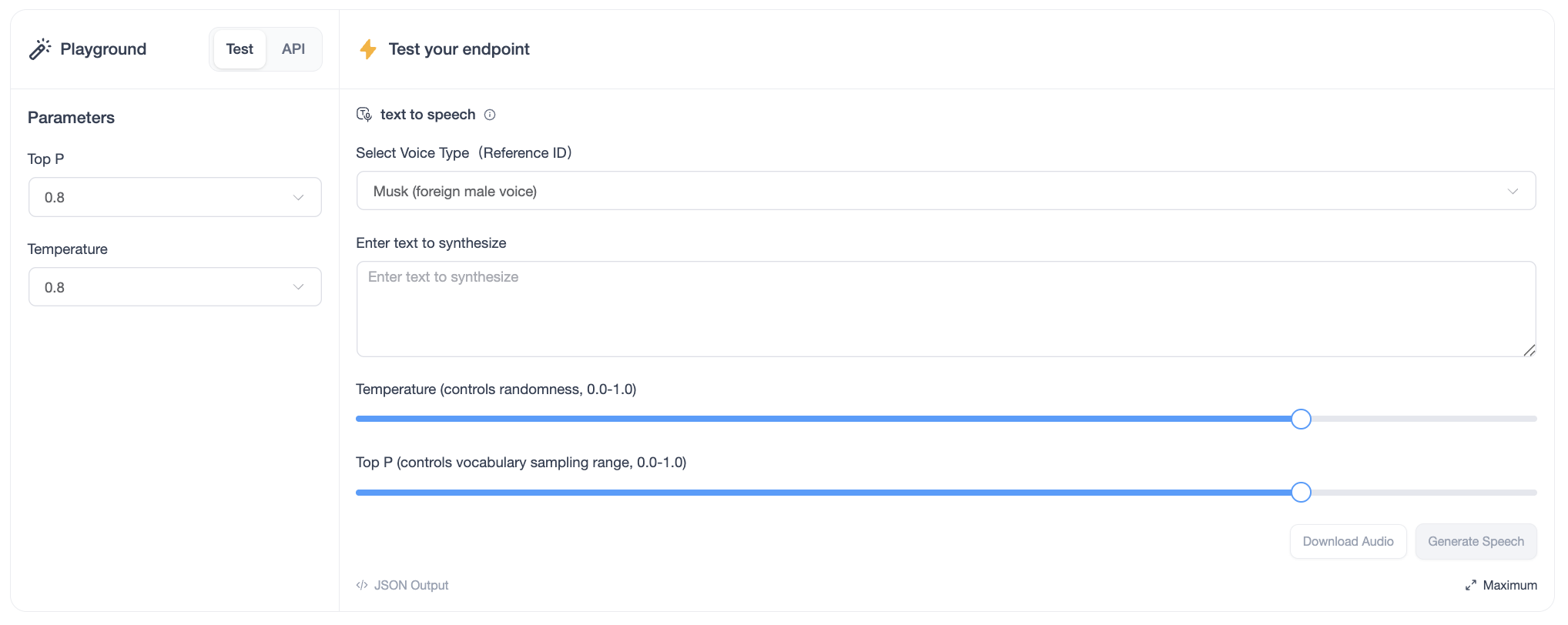This screenshot has width=1568, height=625.
Task: Click the Playground magic wand icon
Action: 39,49
